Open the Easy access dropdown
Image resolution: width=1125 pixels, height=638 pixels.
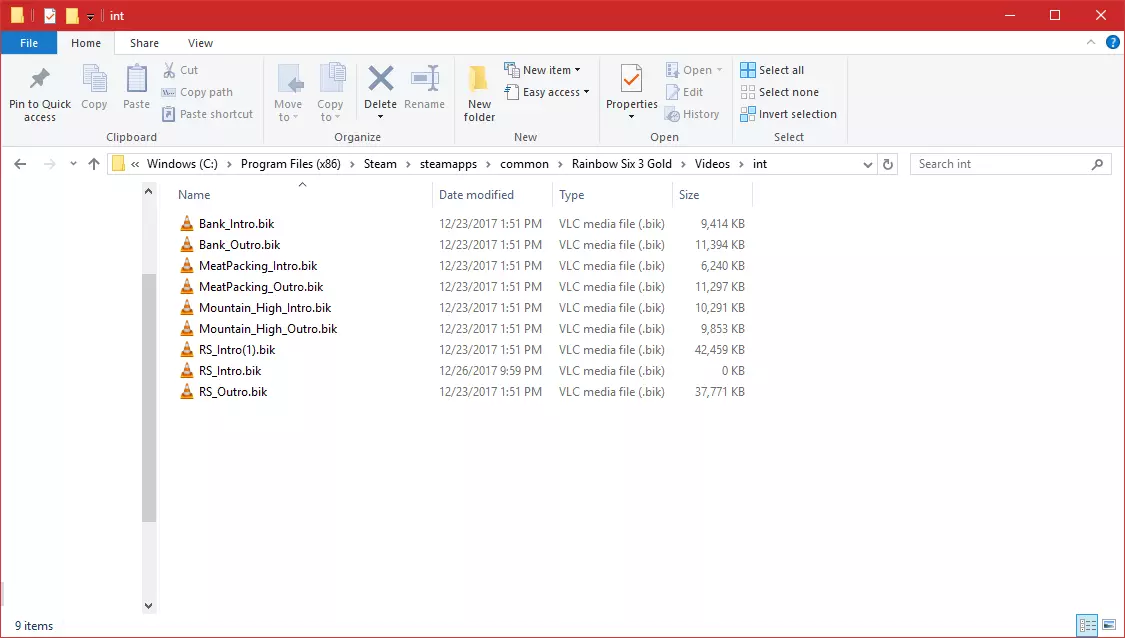click(547, 92)
